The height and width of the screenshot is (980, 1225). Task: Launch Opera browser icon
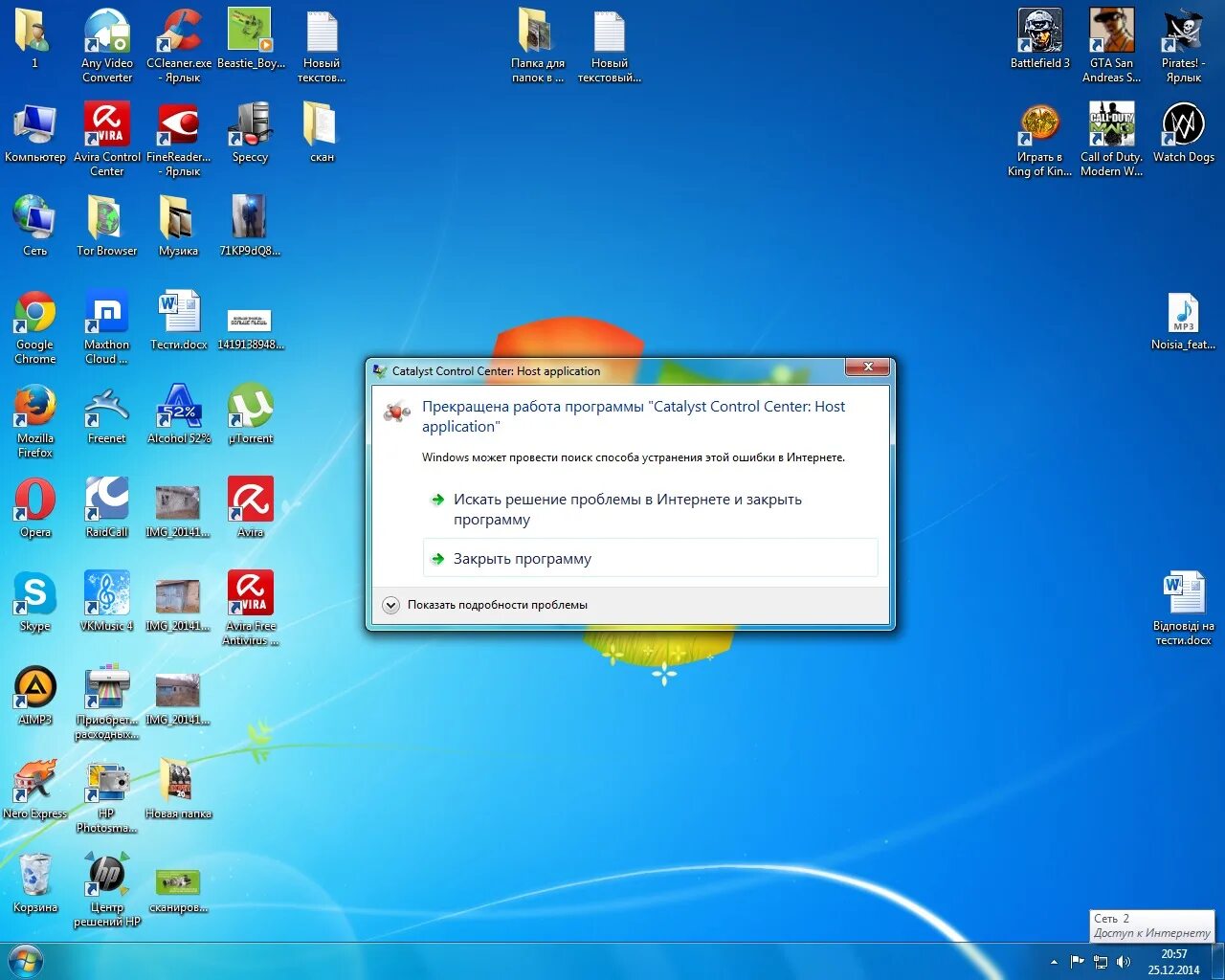point(35,507)
